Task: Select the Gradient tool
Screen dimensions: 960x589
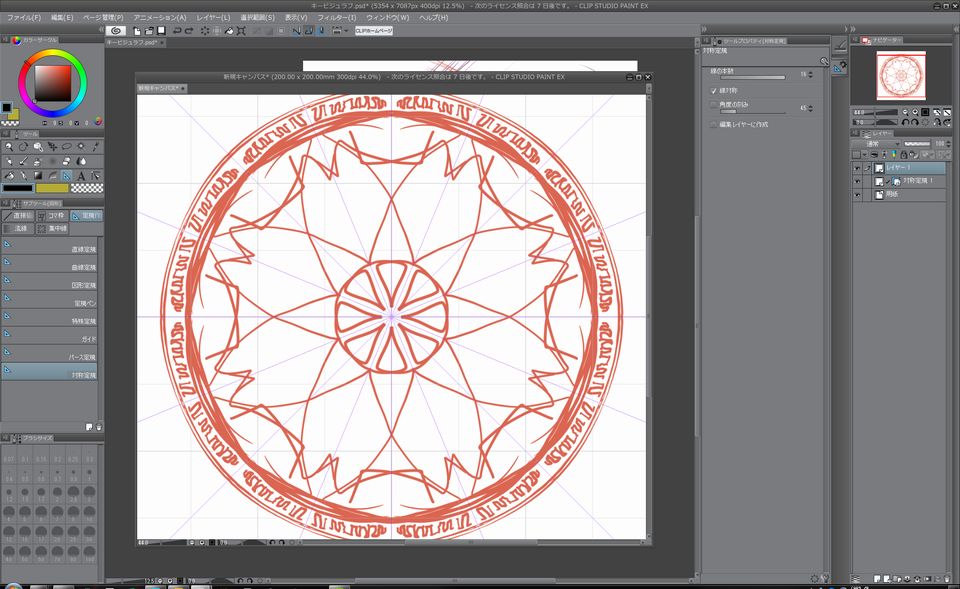Action: [37, 176]
